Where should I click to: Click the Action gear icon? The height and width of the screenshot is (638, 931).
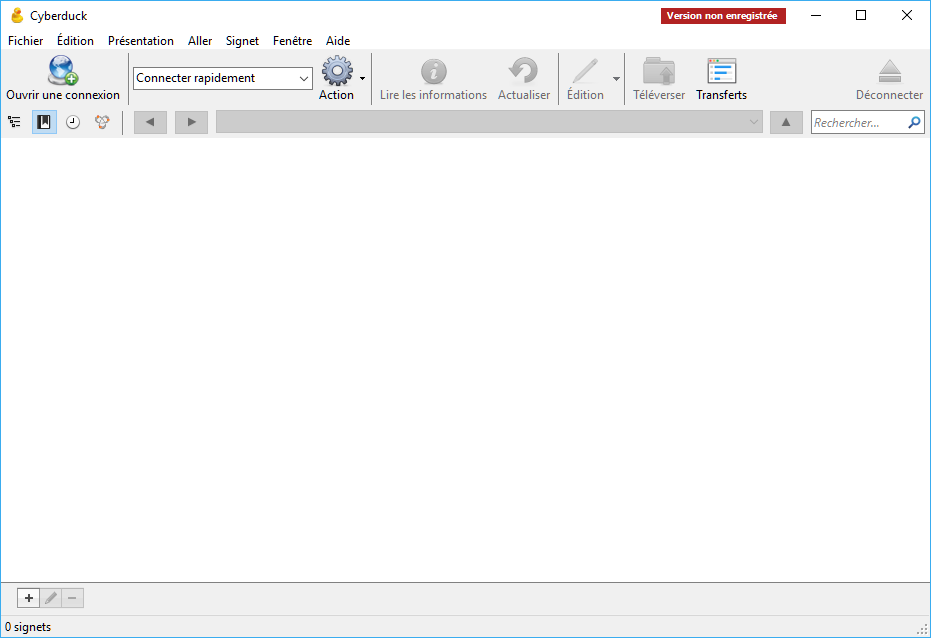[337, 71]
